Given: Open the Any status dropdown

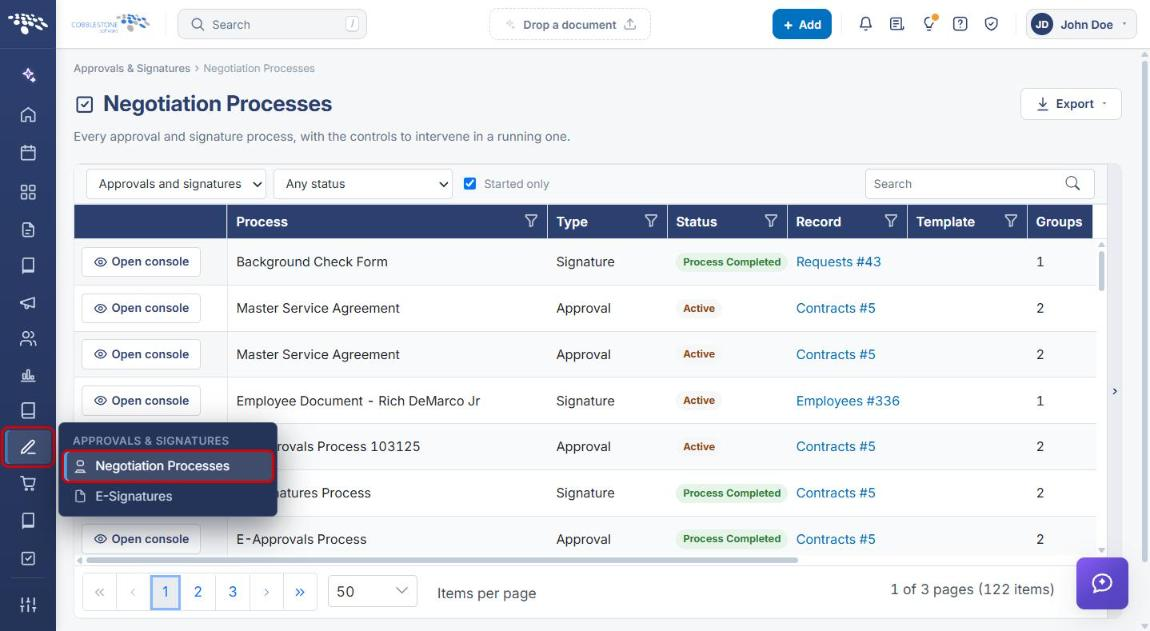Looking at the screenshot, I should pyautogui.click(x=363, y=183).
